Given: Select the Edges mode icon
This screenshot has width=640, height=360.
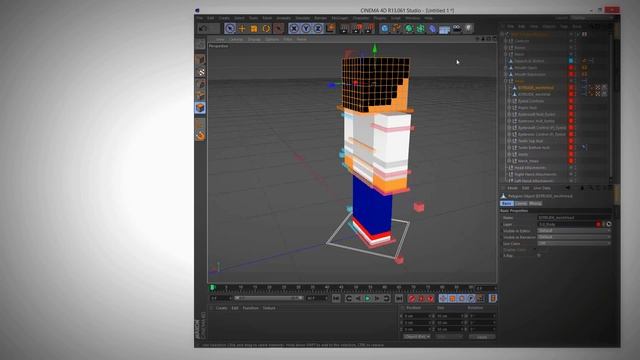Looking at the screenshot, I should [200, 96].
